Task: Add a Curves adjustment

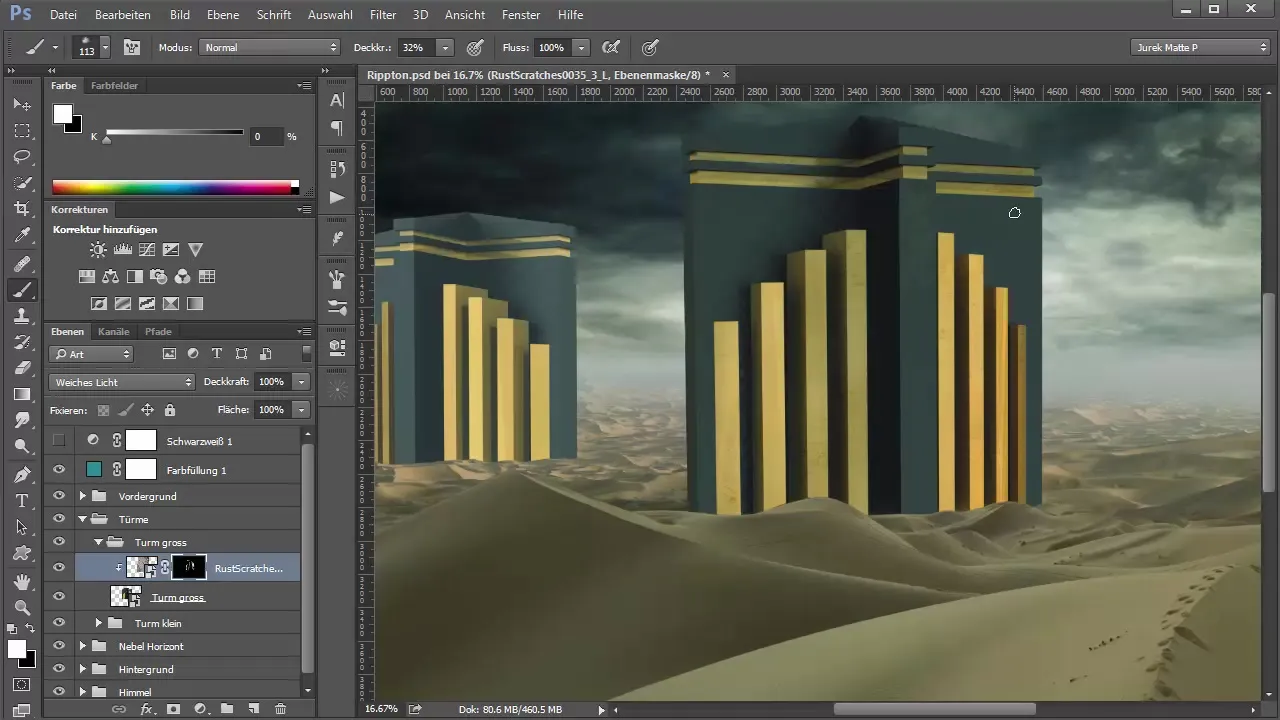Action: click(147, 250)
